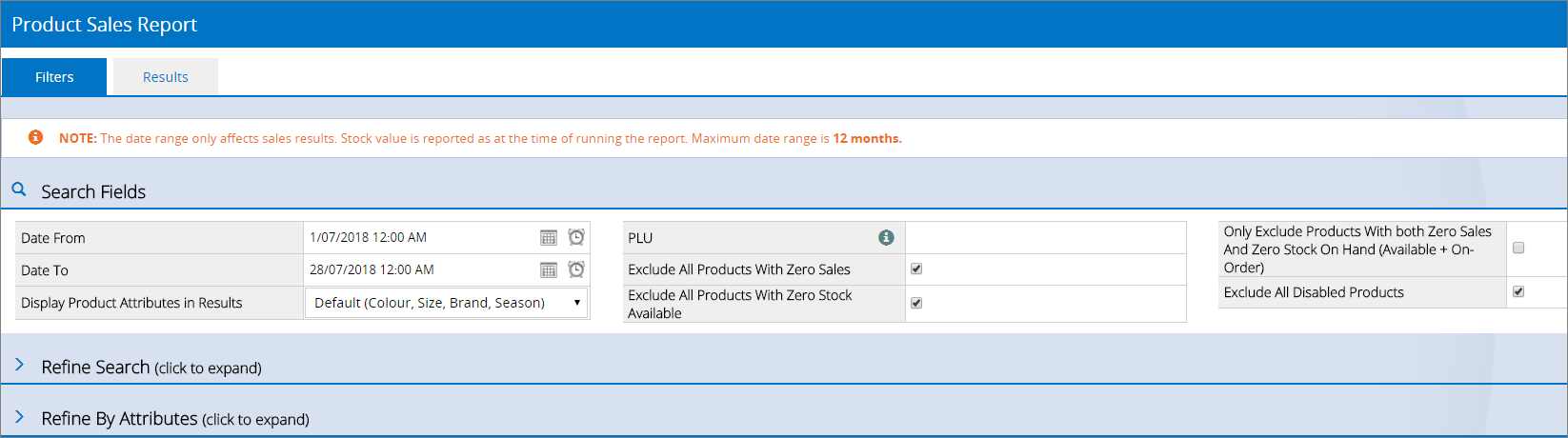Click the Search Fields heading text

coord(93,191)
